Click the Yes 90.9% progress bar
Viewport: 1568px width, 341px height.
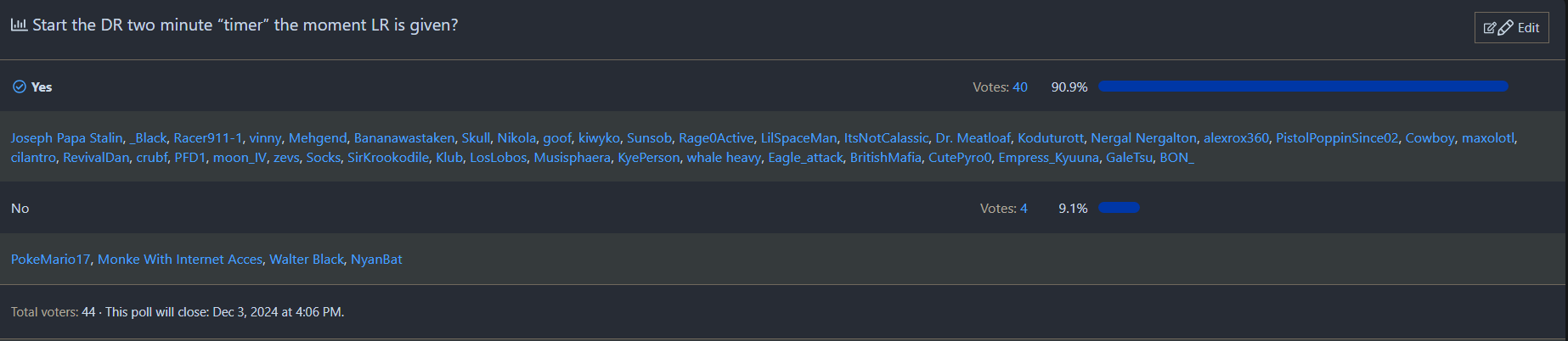click(x=1303, y=87)
